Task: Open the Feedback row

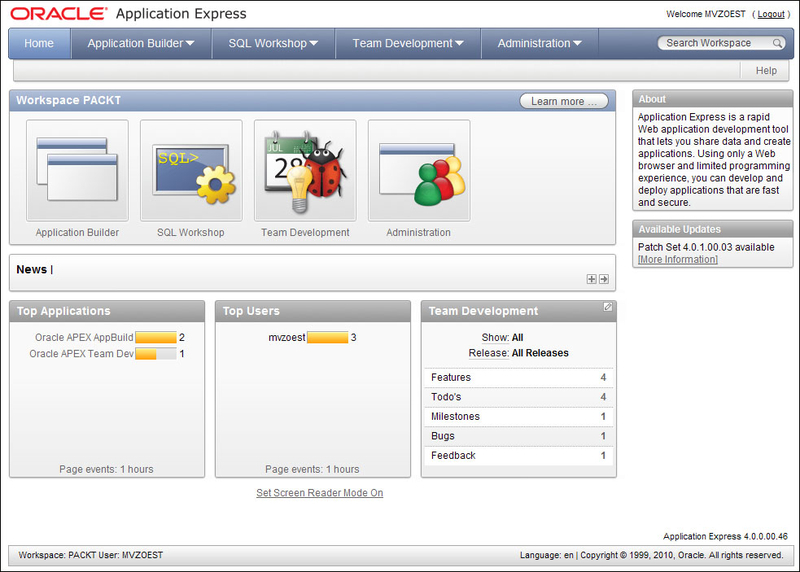Action: point(519,455)
